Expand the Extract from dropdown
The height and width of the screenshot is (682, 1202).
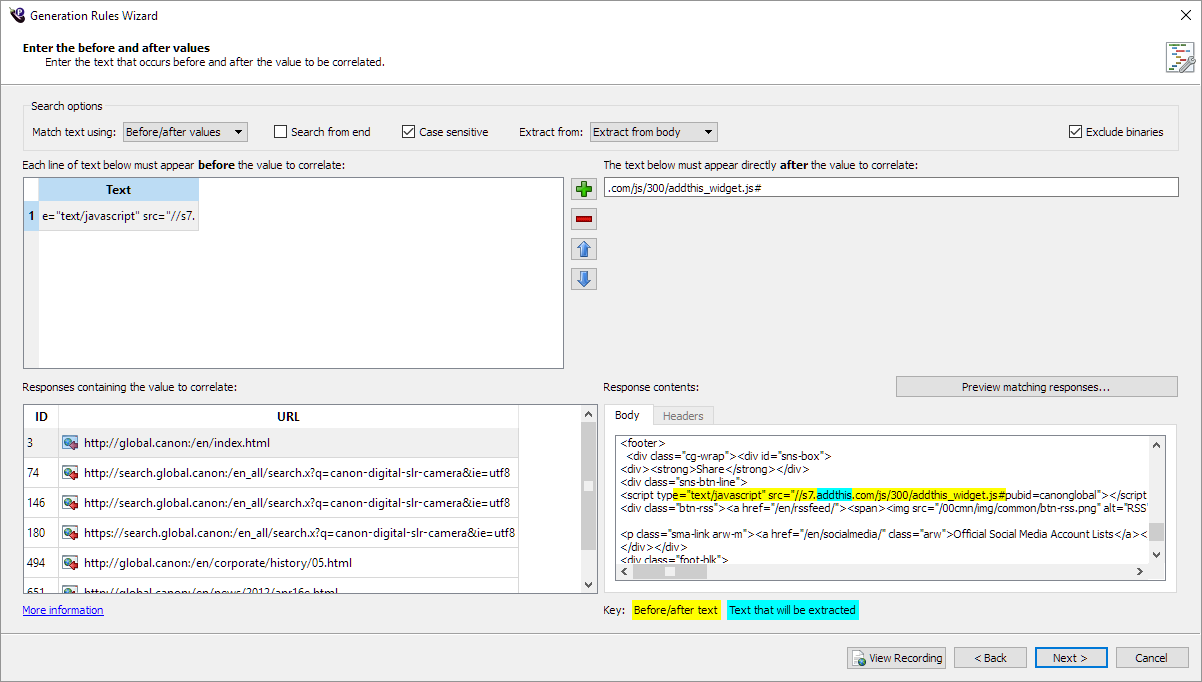click(x=653, y=132)
